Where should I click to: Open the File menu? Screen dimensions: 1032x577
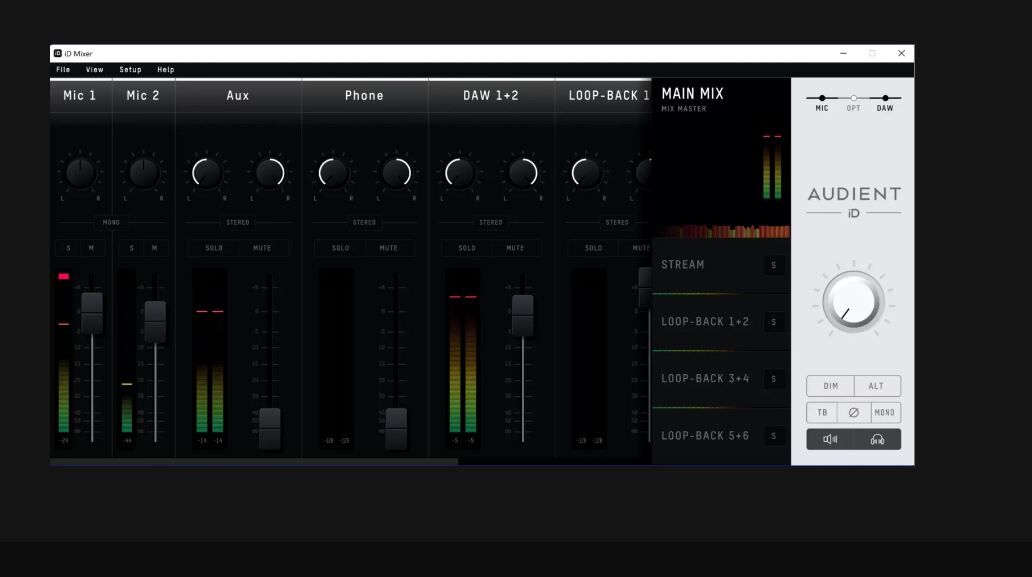point(63,70)
